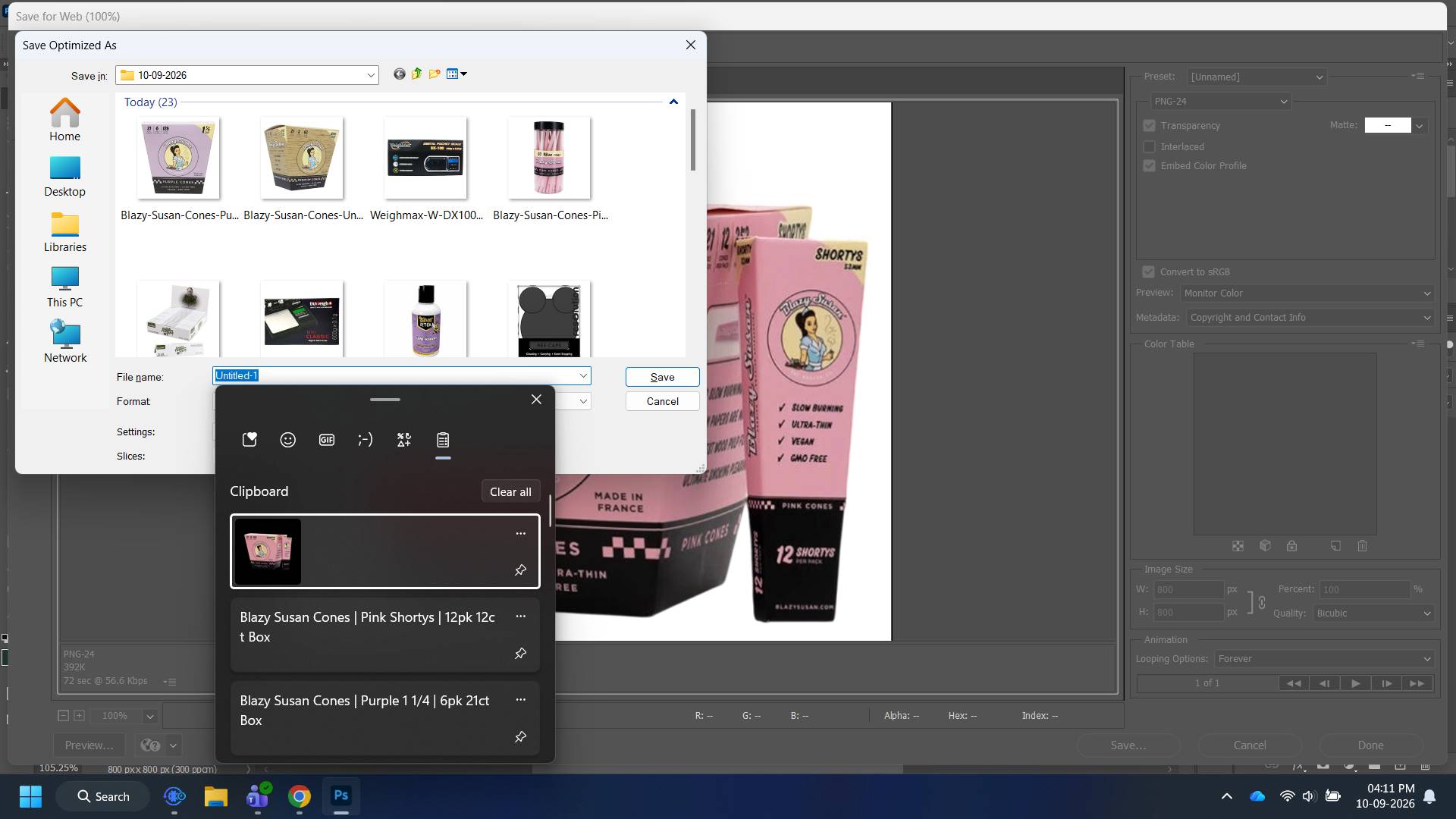Open Photoshop from the taskbar
1456x819 pixels.
pyautogui.click(x=341, y=795)
